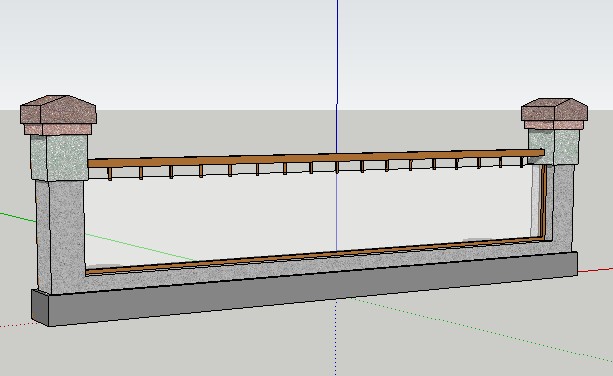Click the solid green axis line at left
The image size is (613, 376).
tap(18, 217)
